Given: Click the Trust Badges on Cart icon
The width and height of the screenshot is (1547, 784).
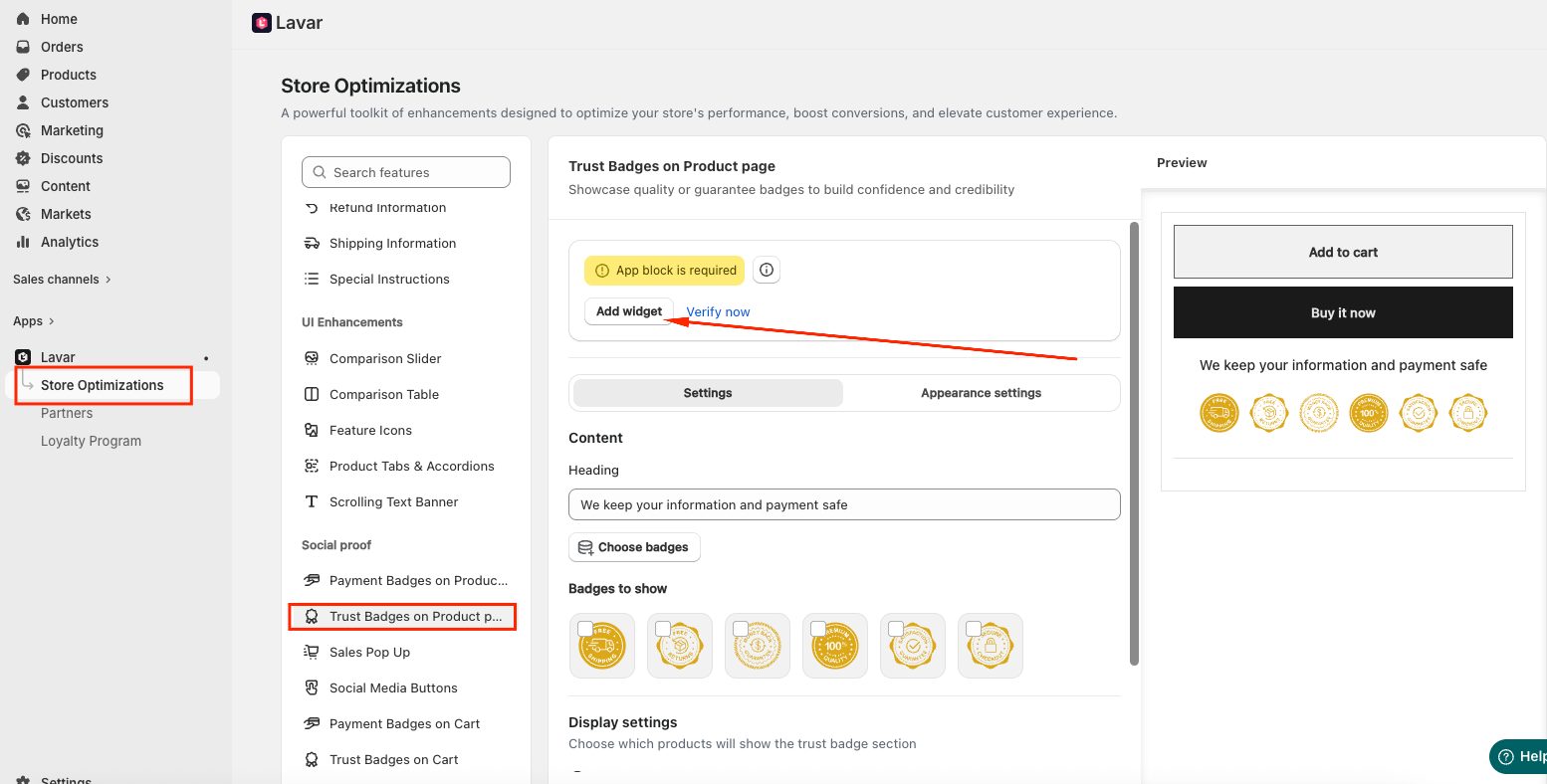Looking at the screenshot, I should (312, 759).
